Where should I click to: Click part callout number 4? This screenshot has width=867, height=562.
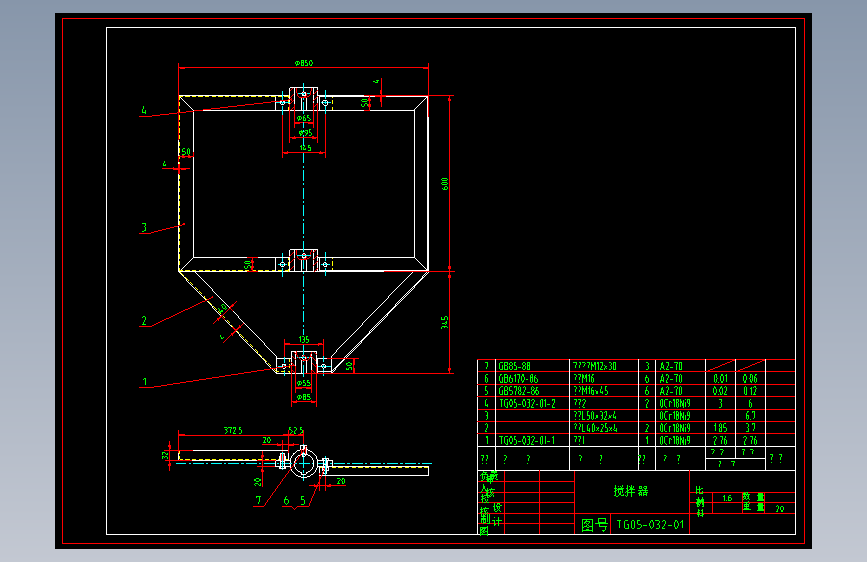[144, 110]
